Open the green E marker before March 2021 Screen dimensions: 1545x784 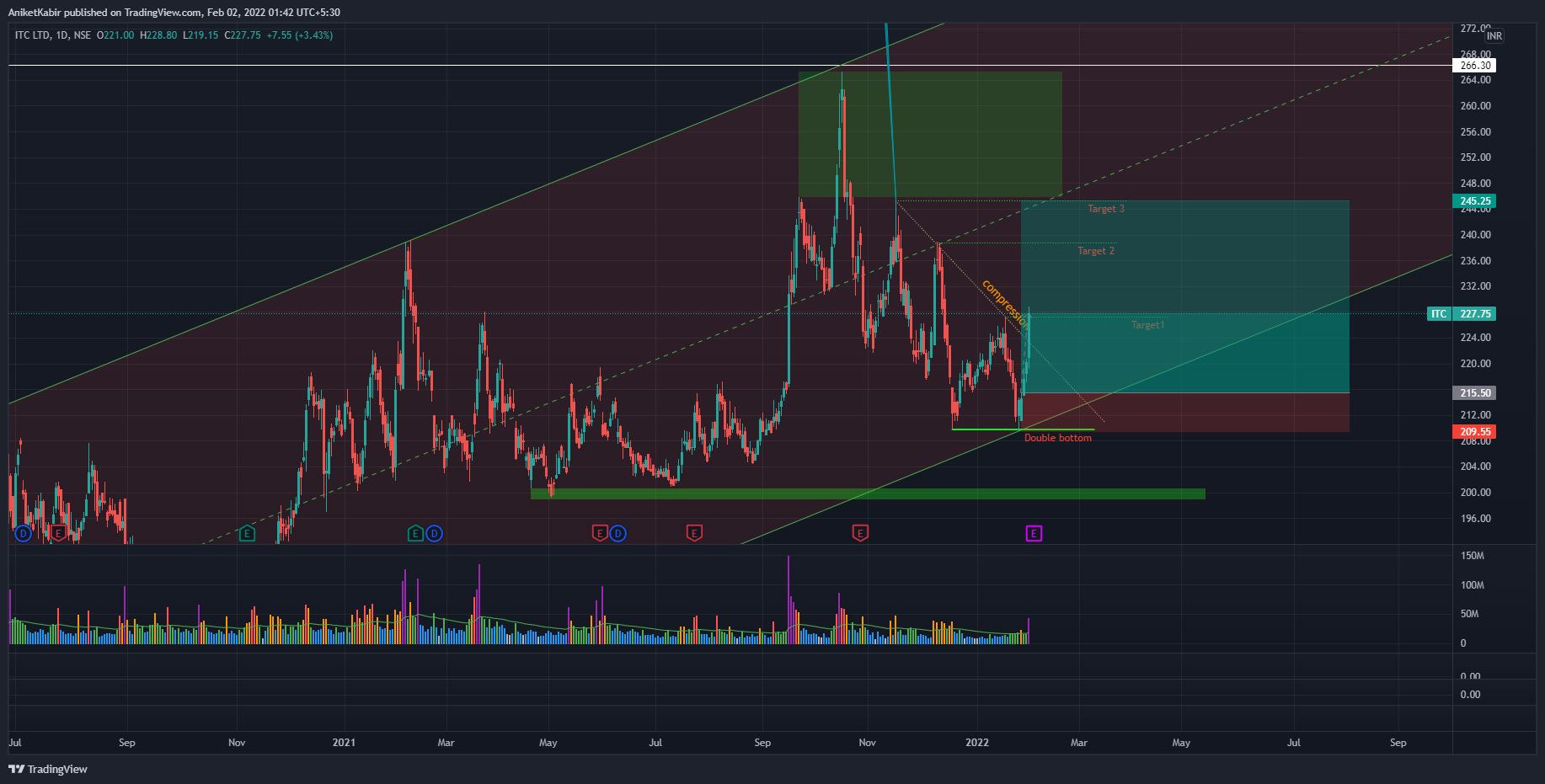(415, 533)
